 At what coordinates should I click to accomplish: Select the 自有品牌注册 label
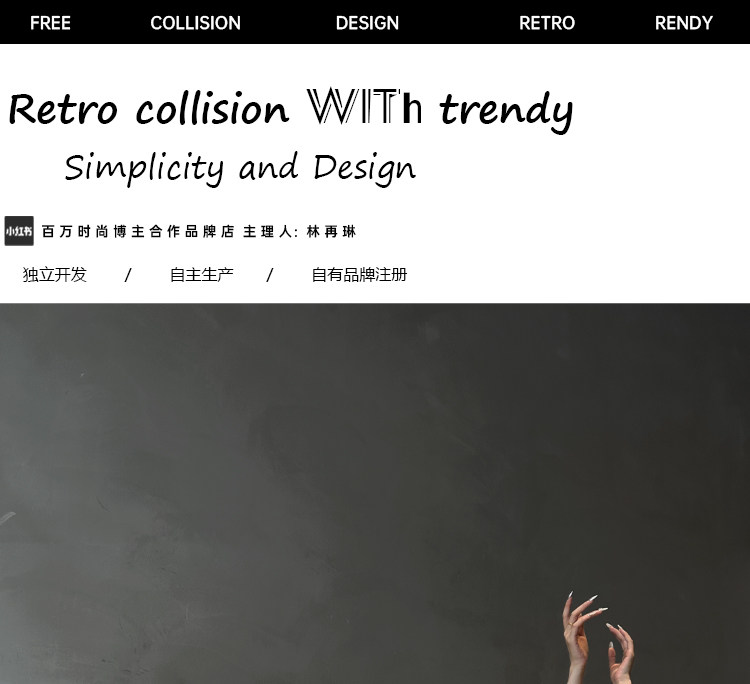pyautogui.click(x=359, y=275)
